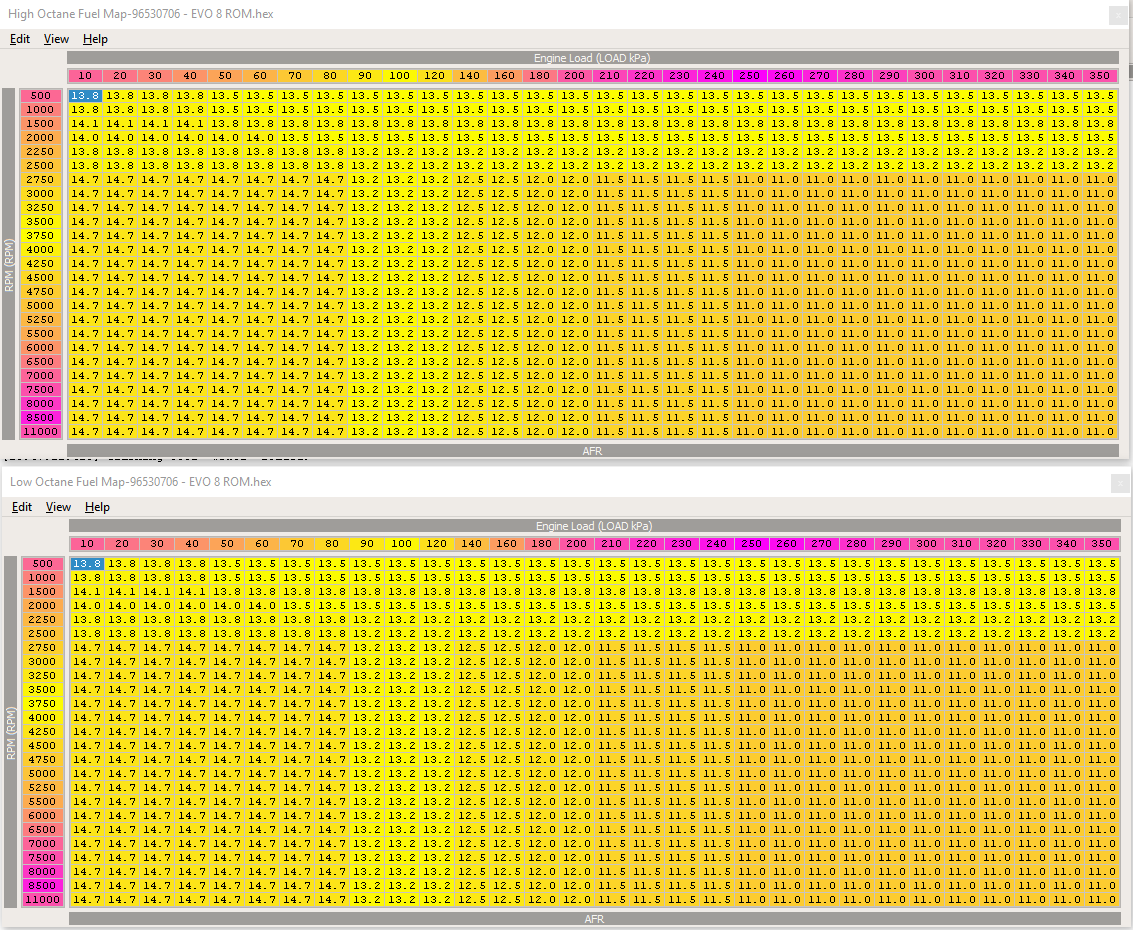The image size is (1133, 930).
Task: Click 100 load column header in High Octane map
Action: coord(399,76)
